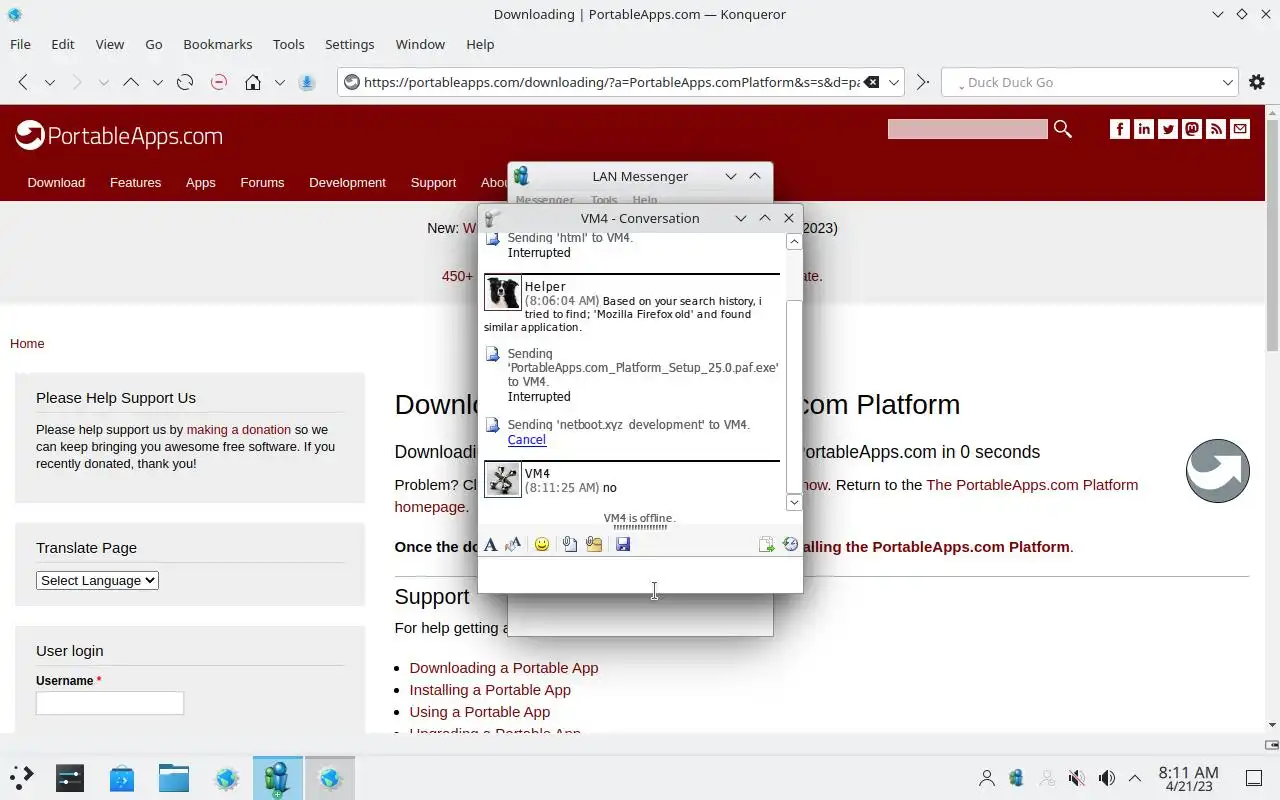Viewport: 1280px width, 800px height.
Task: Clear the URL location bar
Action: 871,82
